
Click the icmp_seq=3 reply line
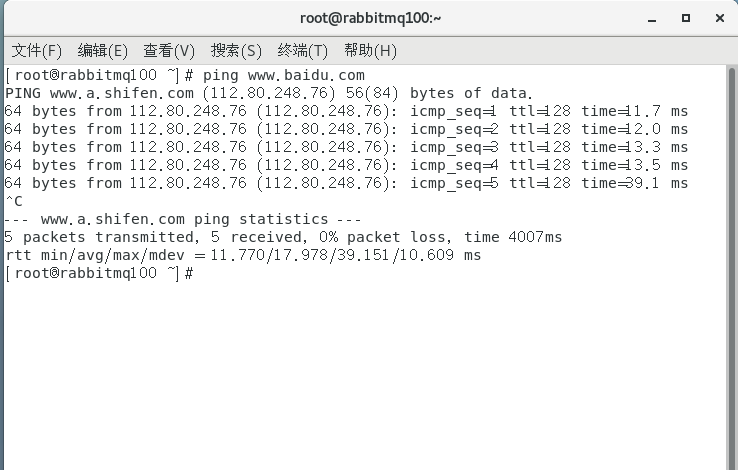click(x=346, y=147)
